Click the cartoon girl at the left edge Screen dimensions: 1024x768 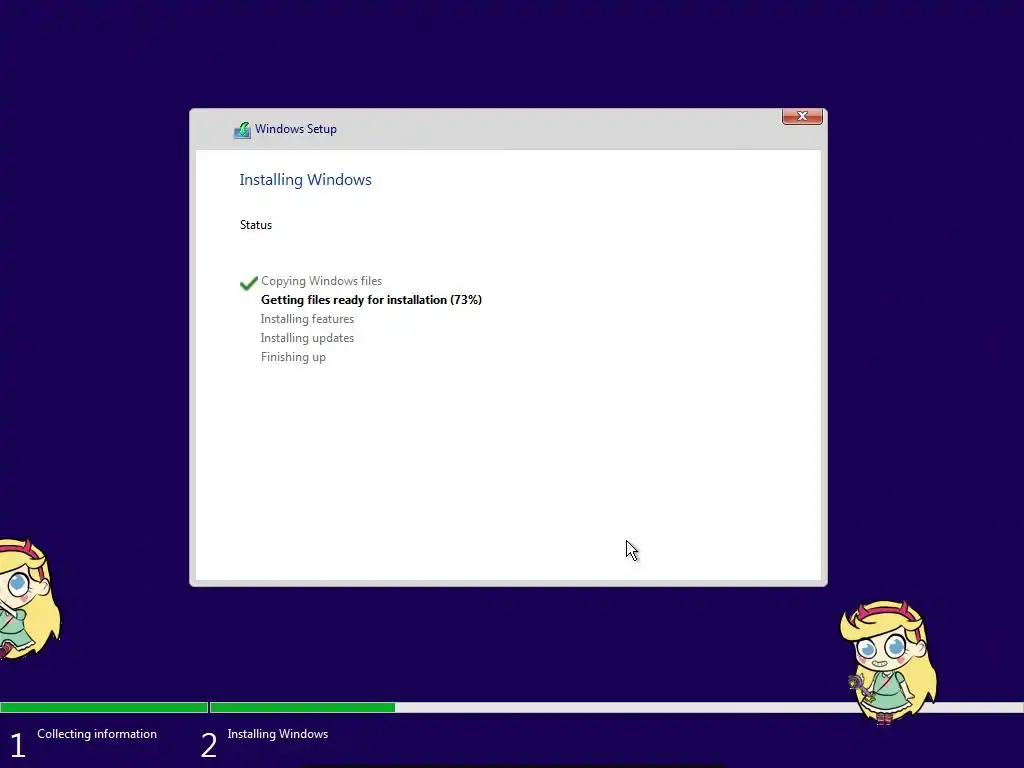click(x=29, y=598)
